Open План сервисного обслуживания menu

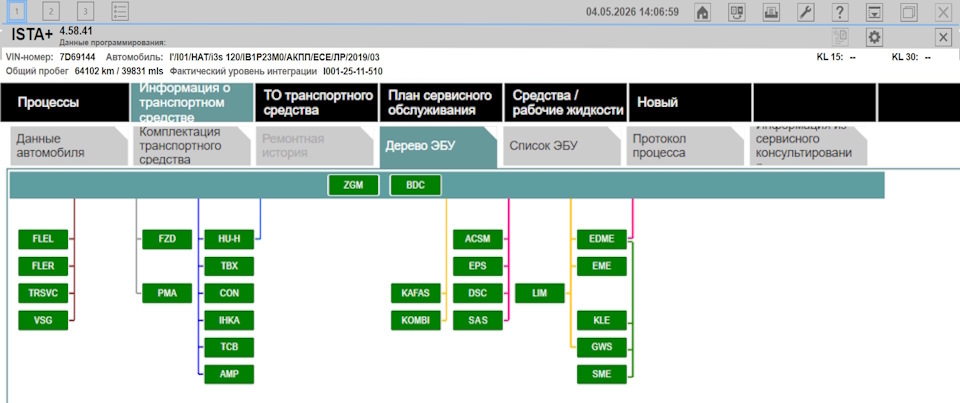[441, 103]
